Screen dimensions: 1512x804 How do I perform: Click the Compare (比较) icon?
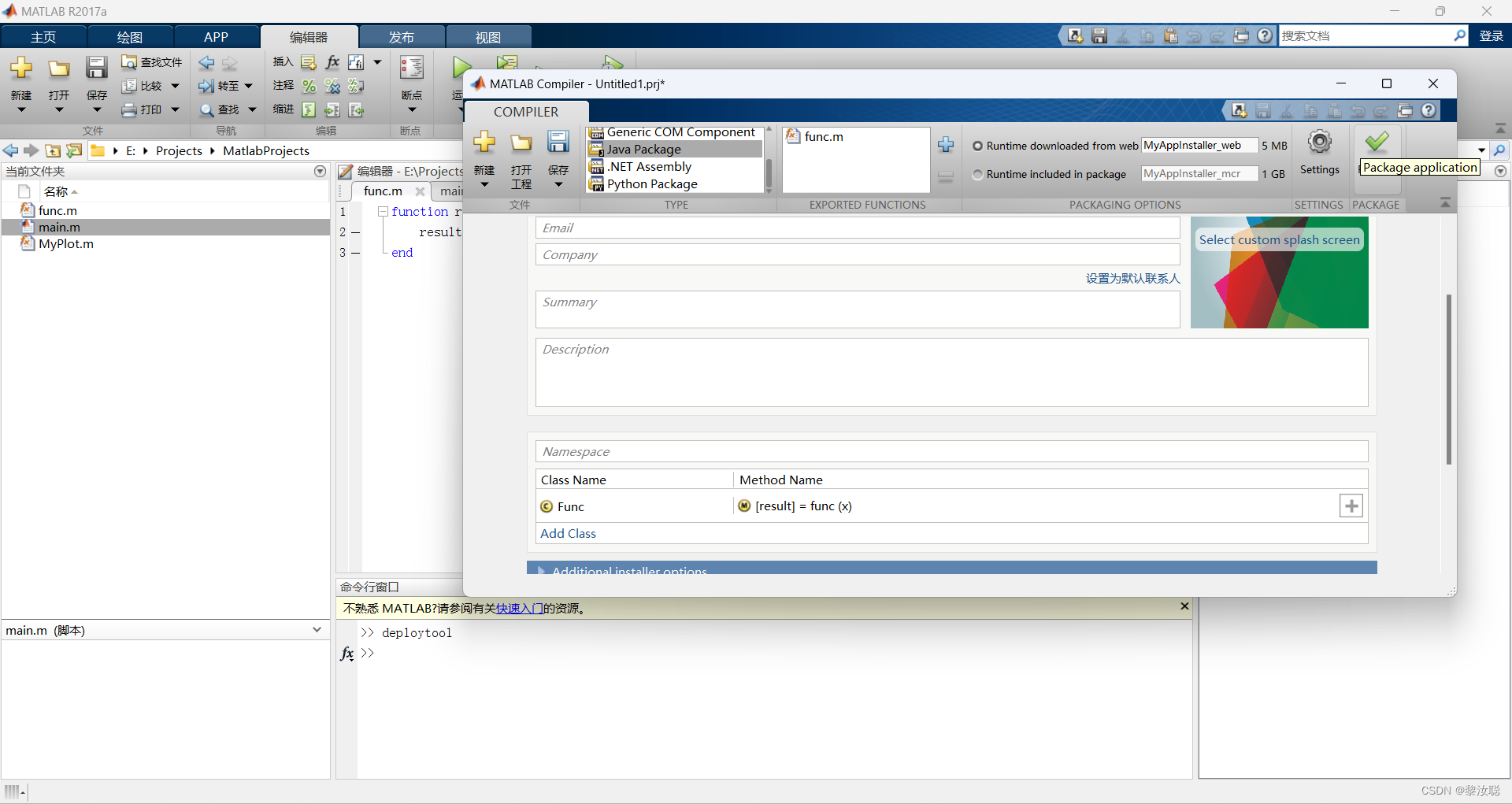point(129,86)
